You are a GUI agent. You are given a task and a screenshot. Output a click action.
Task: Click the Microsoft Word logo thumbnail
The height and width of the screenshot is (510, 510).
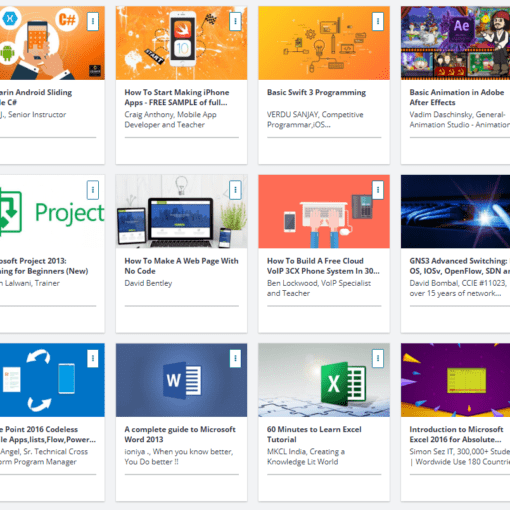pos(181,380)
